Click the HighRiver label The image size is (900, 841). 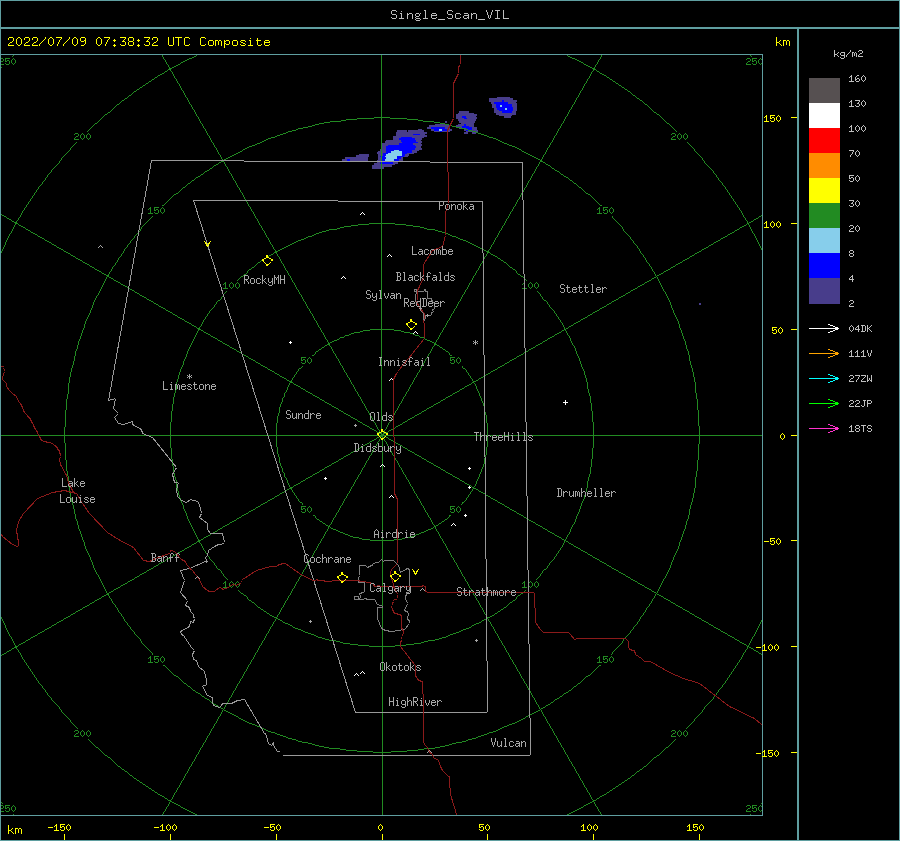415,702
